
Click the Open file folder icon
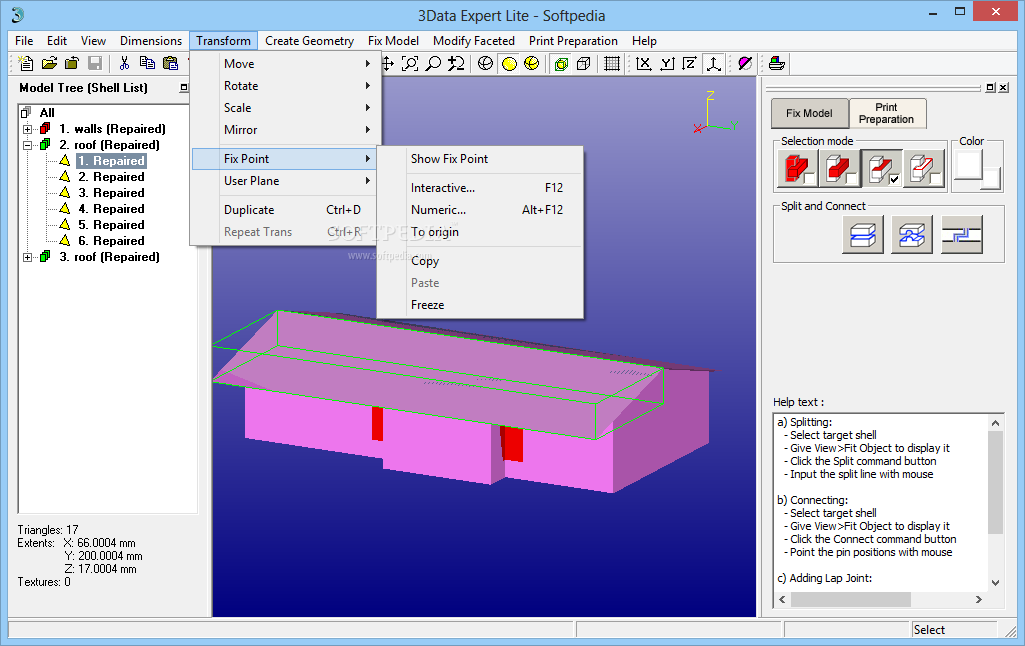49,63
